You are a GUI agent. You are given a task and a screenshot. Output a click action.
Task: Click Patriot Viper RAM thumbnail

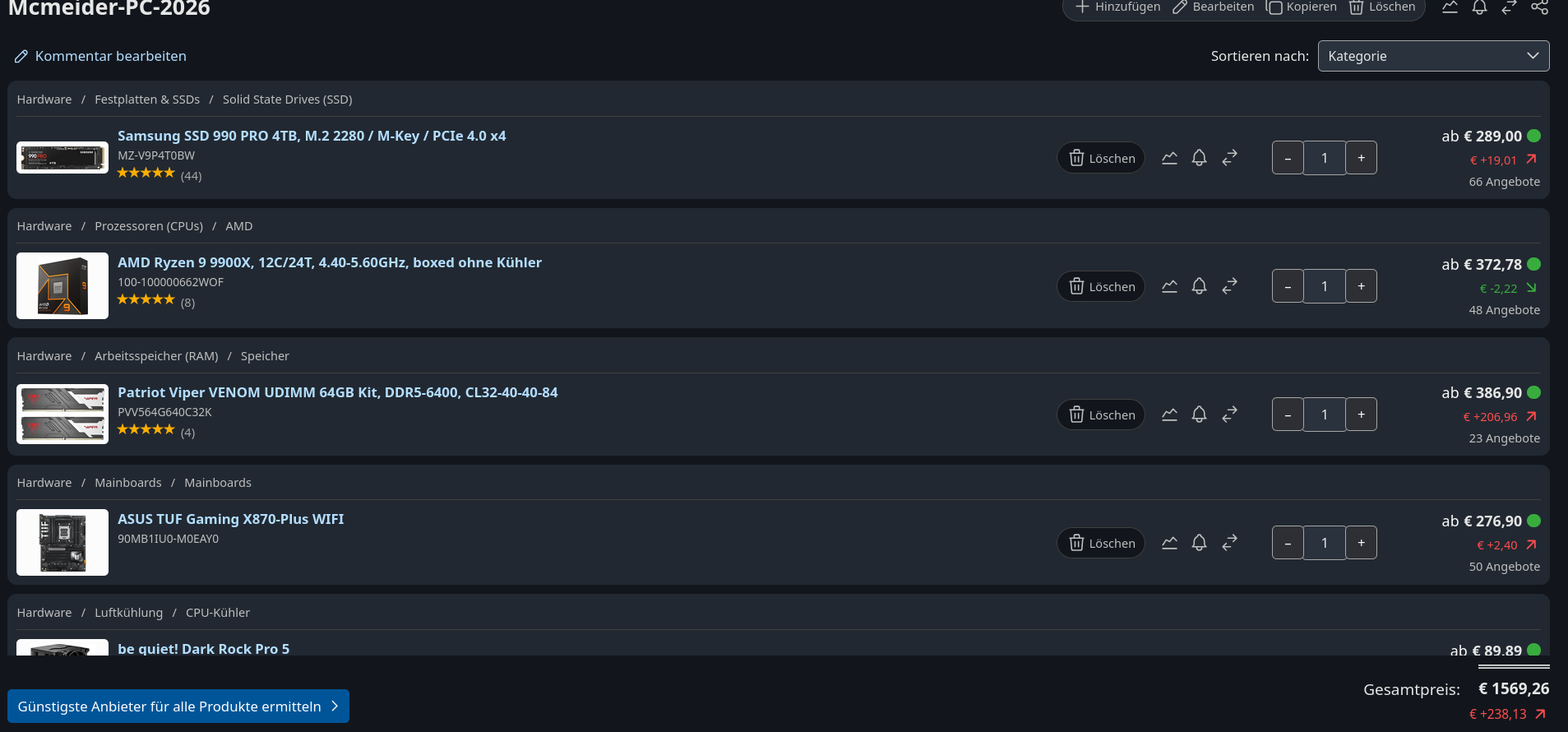[x=62, y=414]
